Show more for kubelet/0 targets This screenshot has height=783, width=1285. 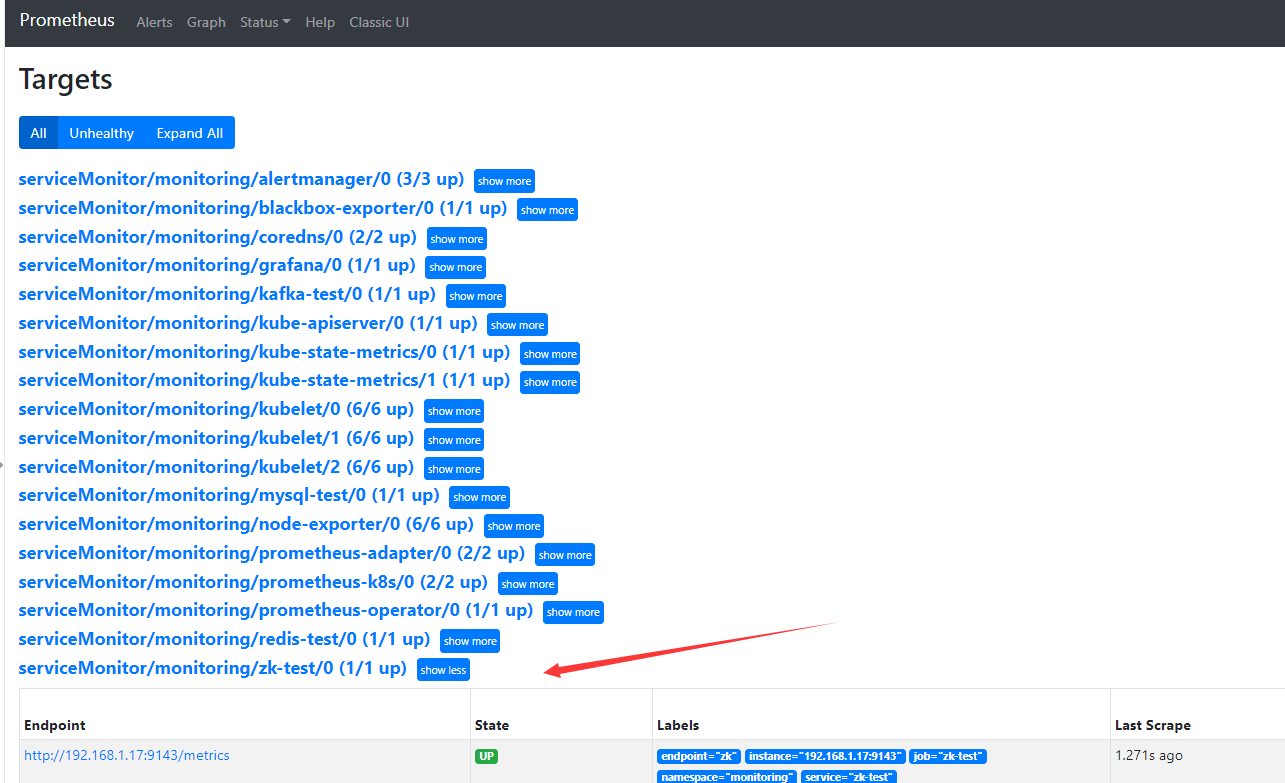pyautogui.click(x=454, y=411)
